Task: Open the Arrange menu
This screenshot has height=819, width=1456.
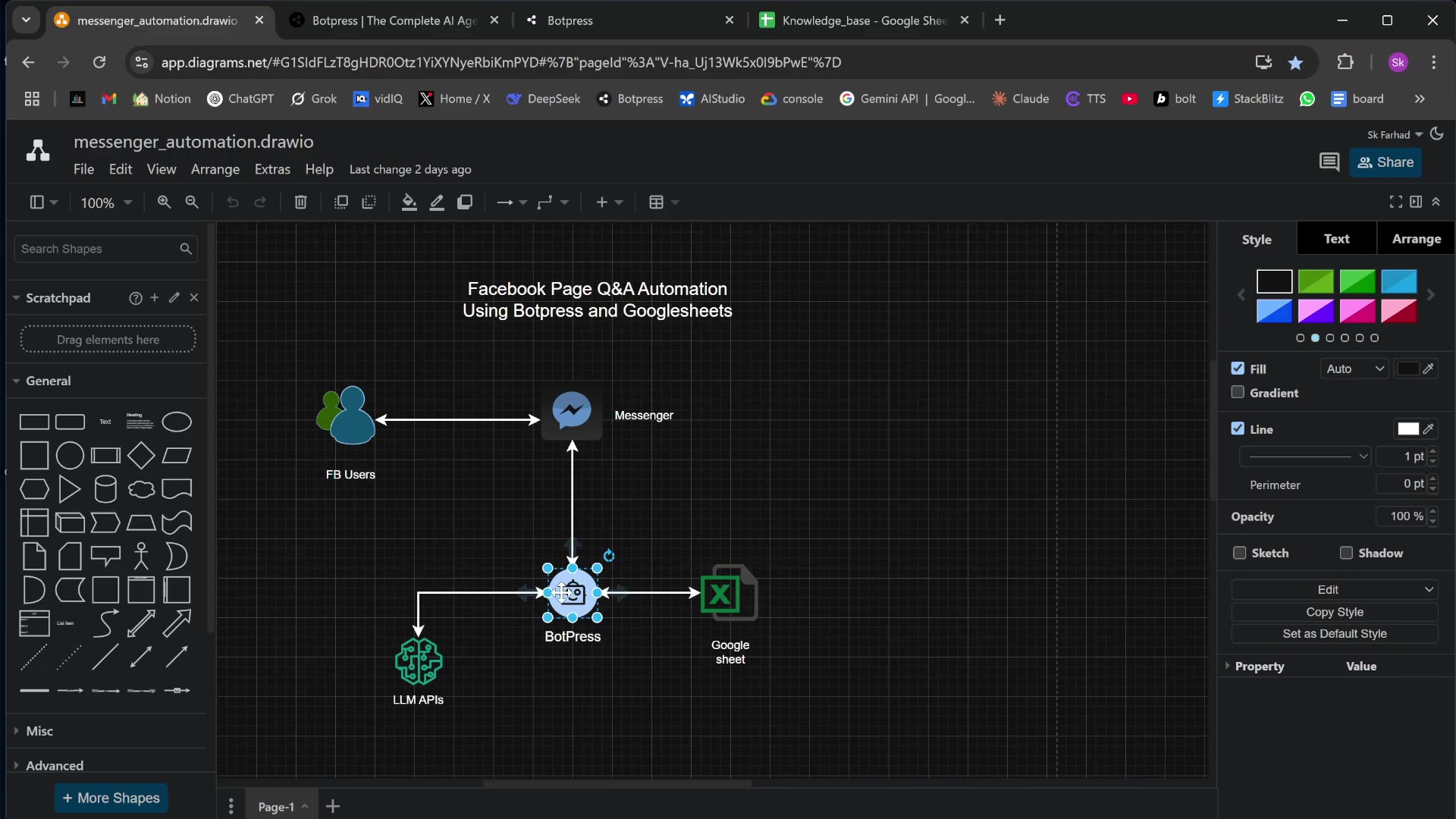Action: pyautogui.click(x=215, y=169)
